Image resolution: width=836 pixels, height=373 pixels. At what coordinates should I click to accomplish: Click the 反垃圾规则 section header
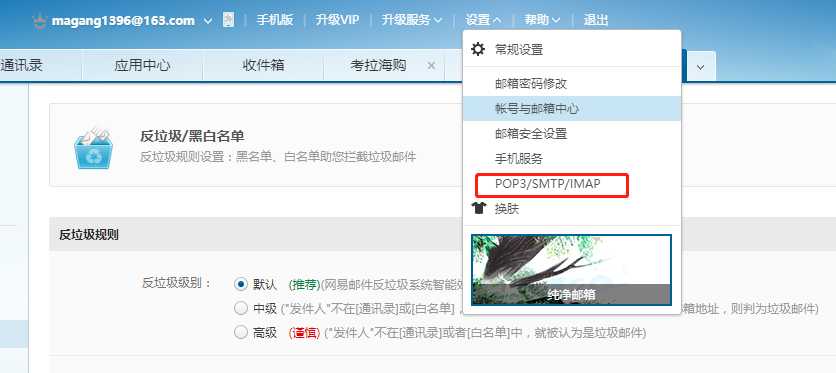(89, 234)
